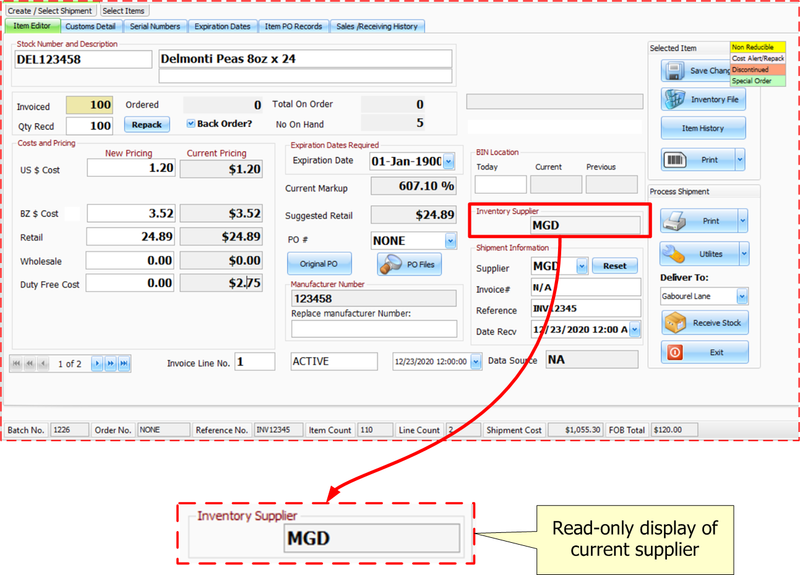
Task: Open the Date Recv dropdown arrow
Action: point(635,330)
